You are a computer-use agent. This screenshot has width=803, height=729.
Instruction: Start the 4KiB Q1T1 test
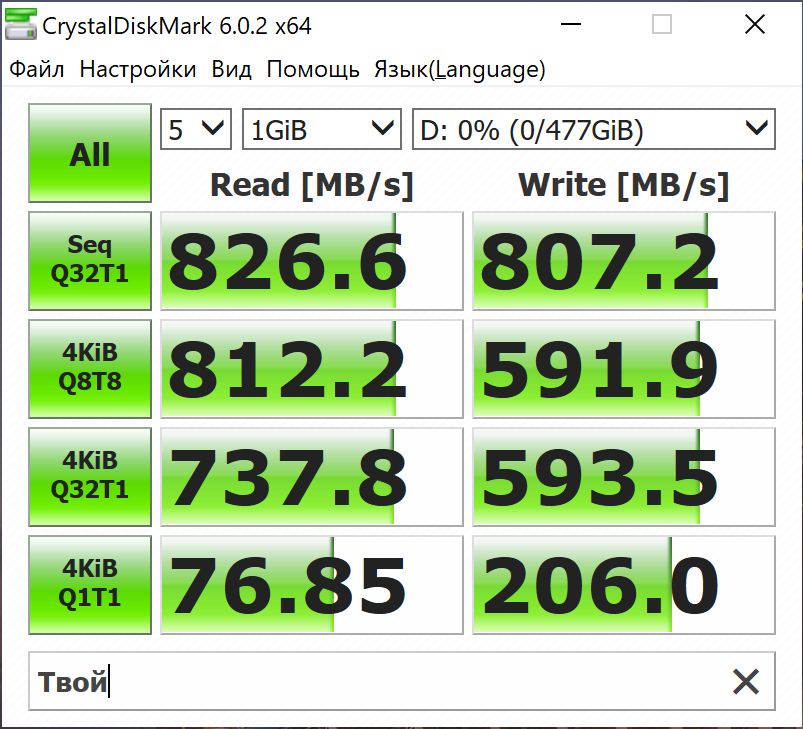point(90,585)
